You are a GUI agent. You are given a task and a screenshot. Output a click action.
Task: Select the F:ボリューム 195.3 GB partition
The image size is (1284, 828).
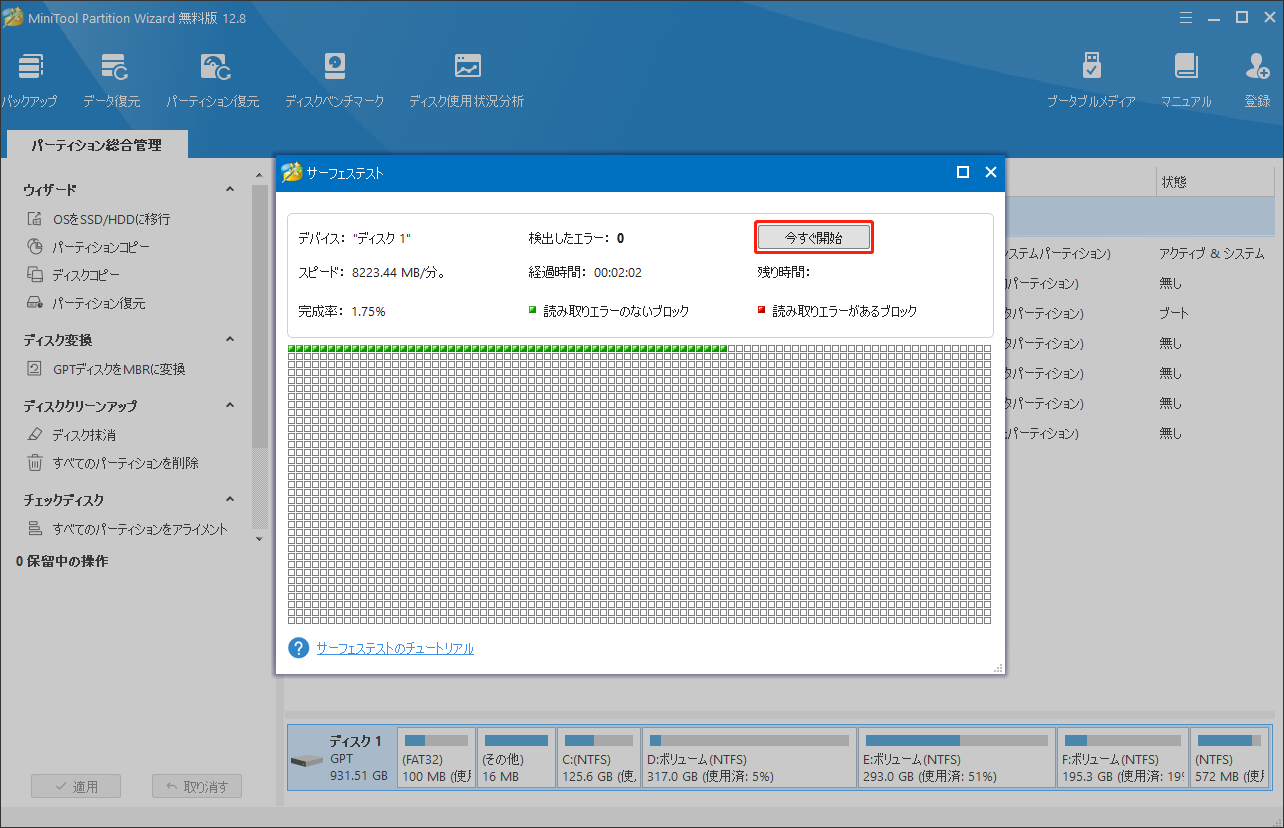(1123, 757)
